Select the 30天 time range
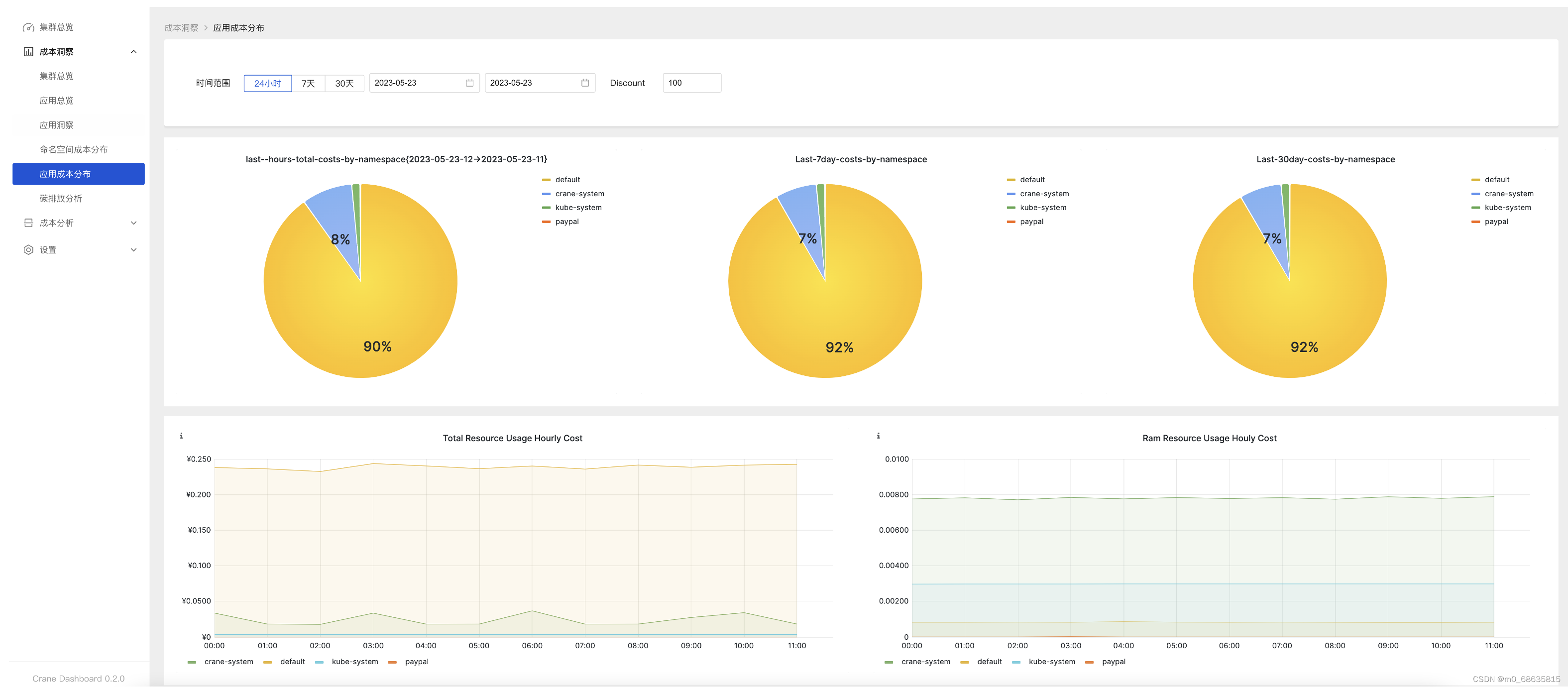This screenshot has height=688, width=1568. pyautogui.click(x=344, y=84)
